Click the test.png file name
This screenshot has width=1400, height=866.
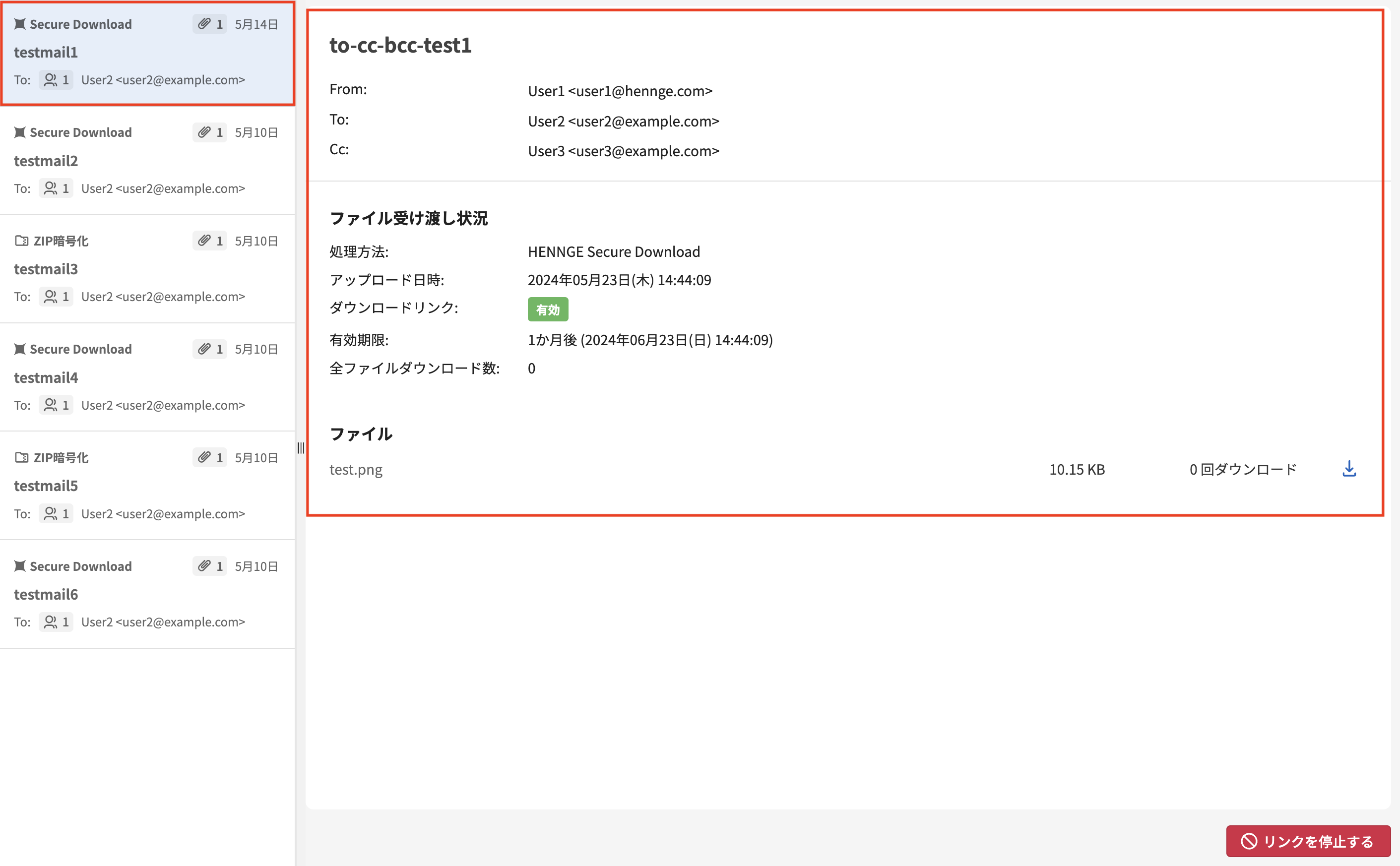tap(356, 469)
